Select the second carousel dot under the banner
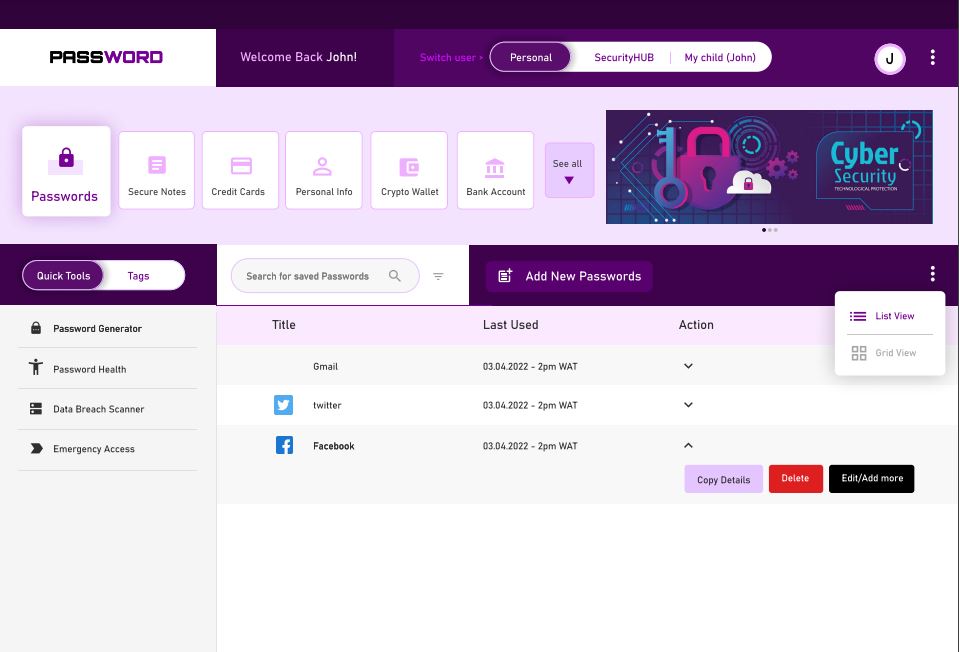 [x=769, y=229]
